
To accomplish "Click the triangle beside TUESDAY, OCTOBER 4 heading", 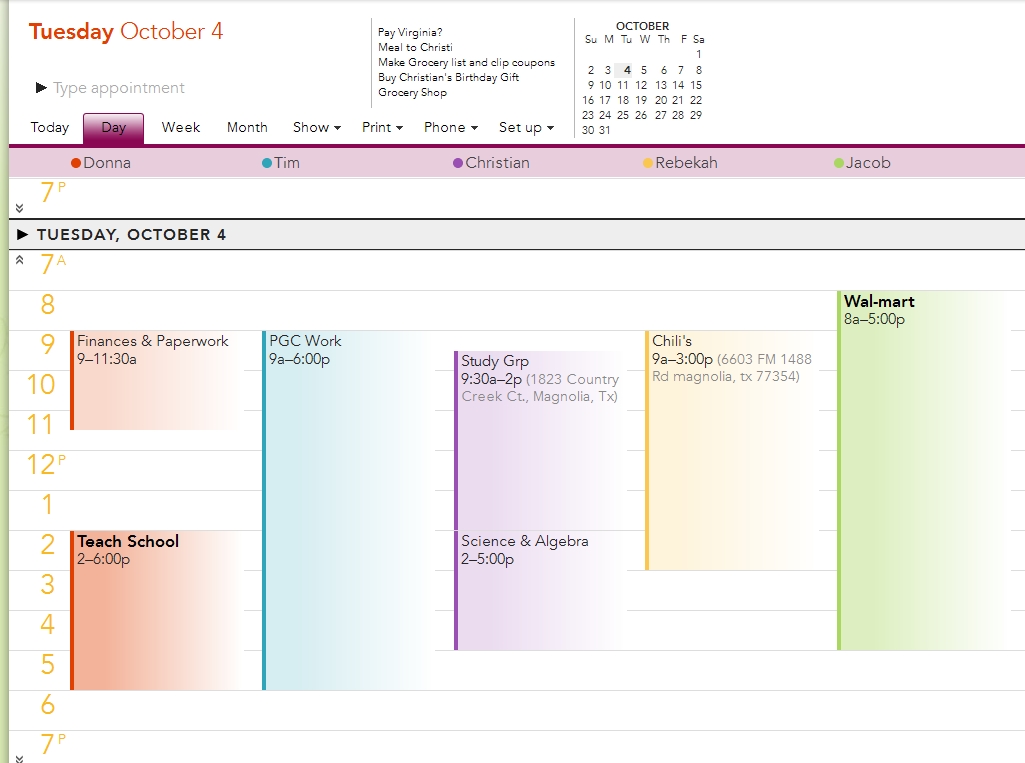I will [x=22, y=234].
